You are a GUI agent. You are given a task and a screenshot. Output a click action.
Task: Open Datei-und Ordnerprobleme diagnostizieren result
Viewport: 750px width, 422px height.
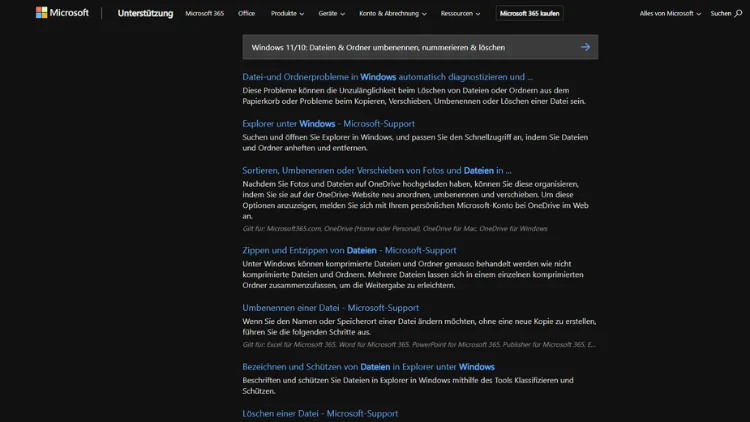pyautogui.click(x=387, y=77)
